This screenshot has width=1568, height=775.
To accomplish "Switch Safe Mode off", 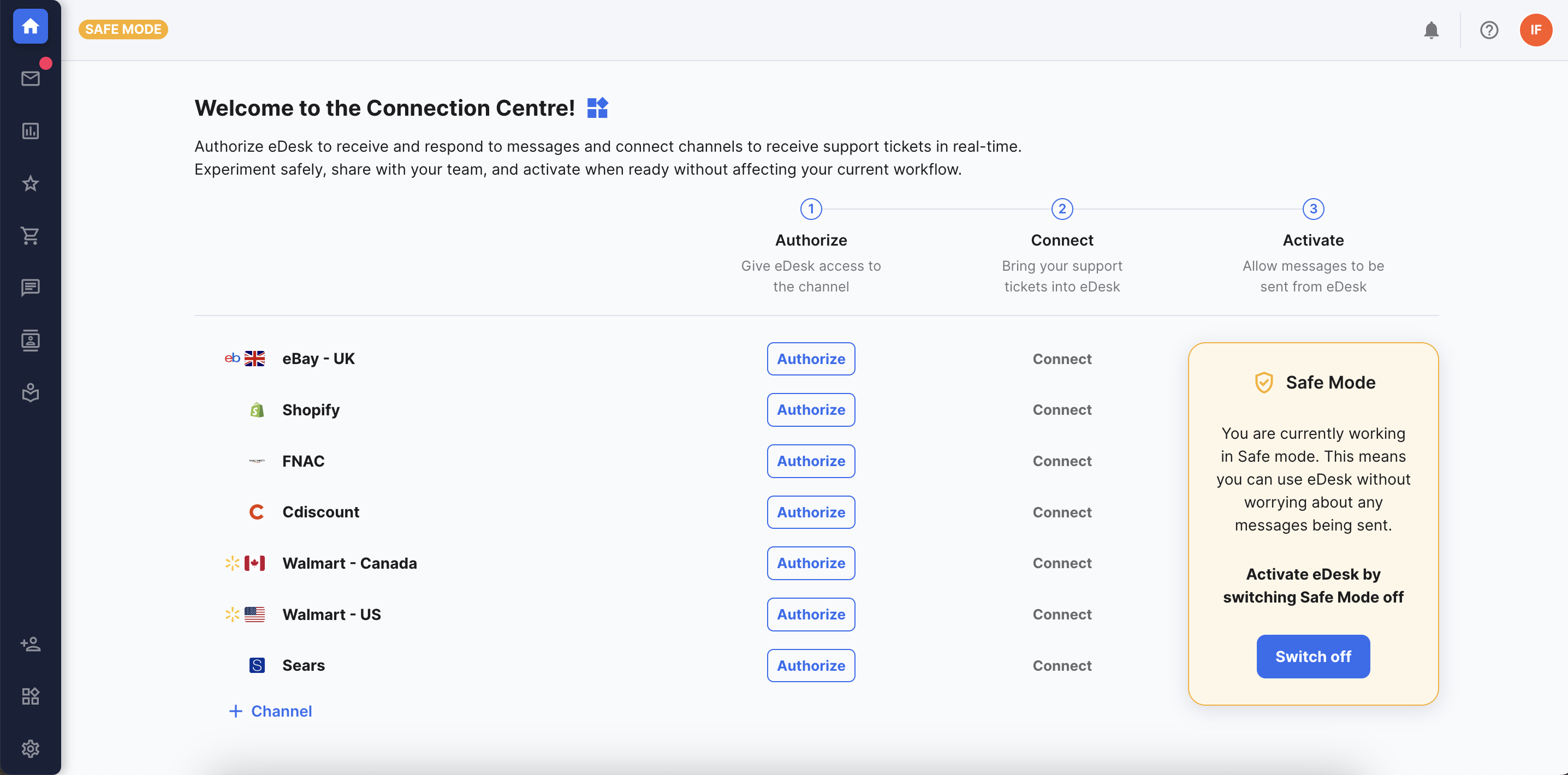I will click(1313, 656).
